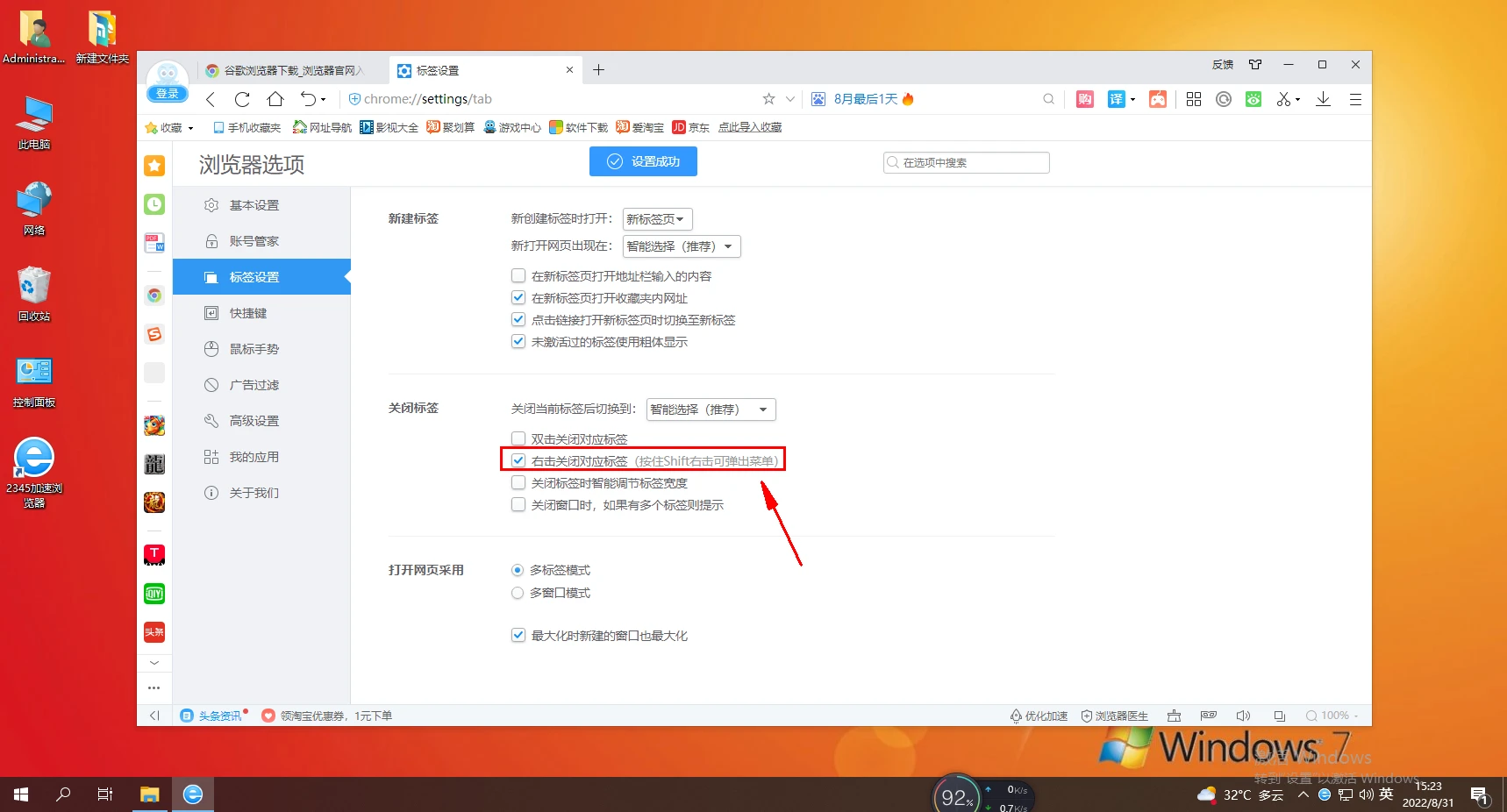Open 广告过滤 settings section

(261, 385)
